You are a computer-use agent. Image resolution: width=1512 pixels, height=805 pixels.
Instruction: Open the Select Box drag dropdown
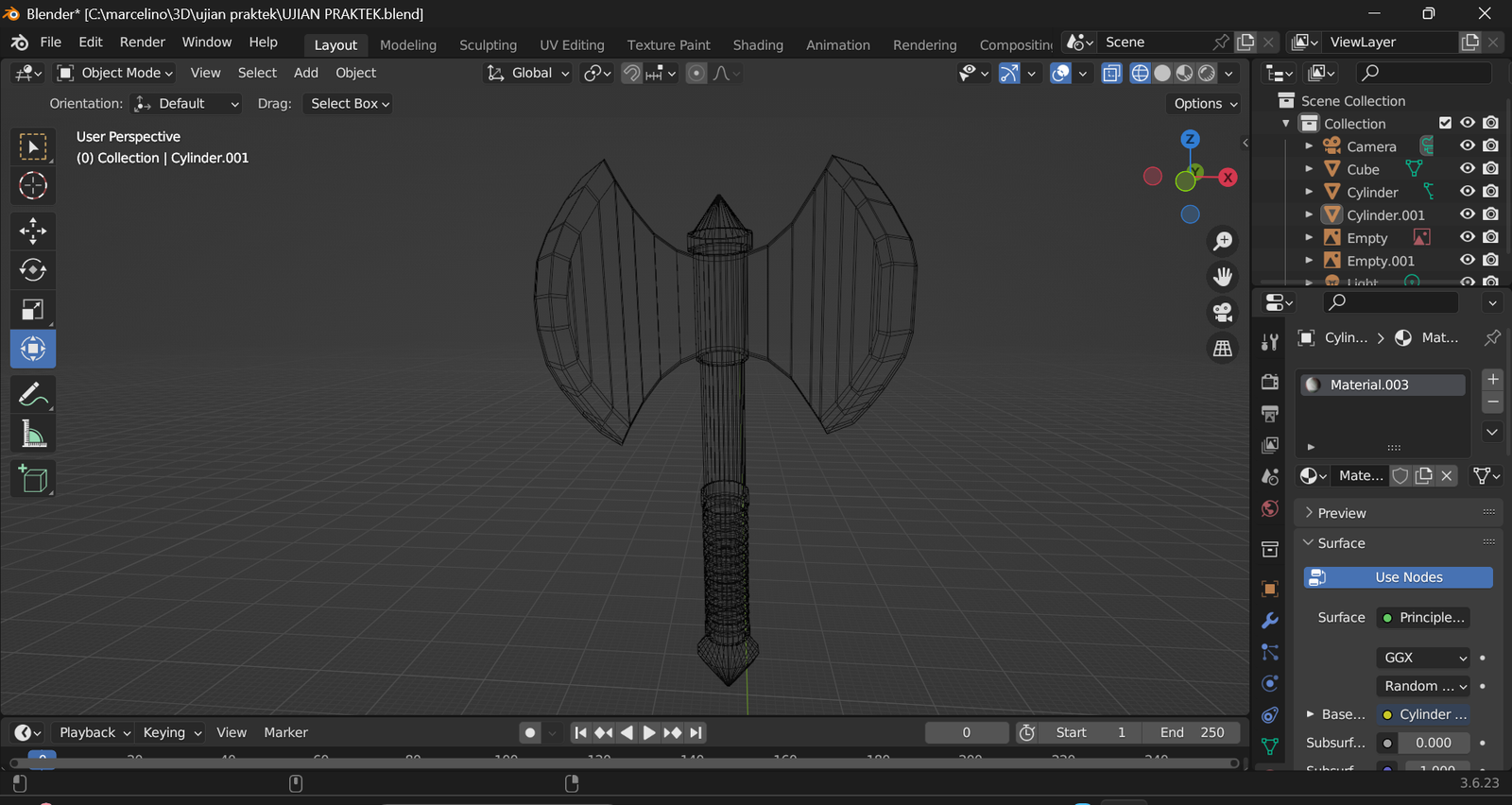348,104
